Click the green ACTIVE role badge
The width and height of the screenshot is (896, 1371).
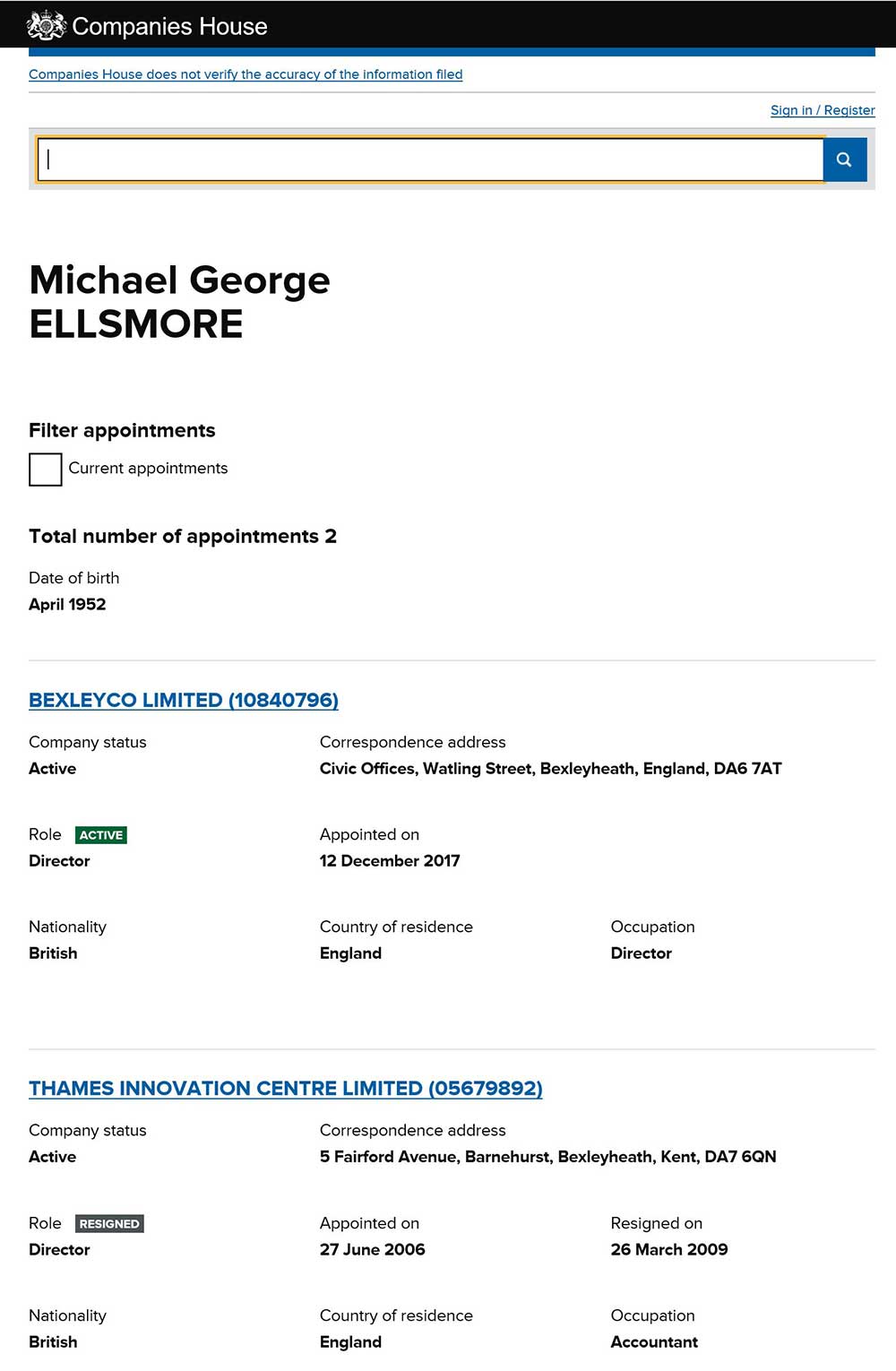101,835
